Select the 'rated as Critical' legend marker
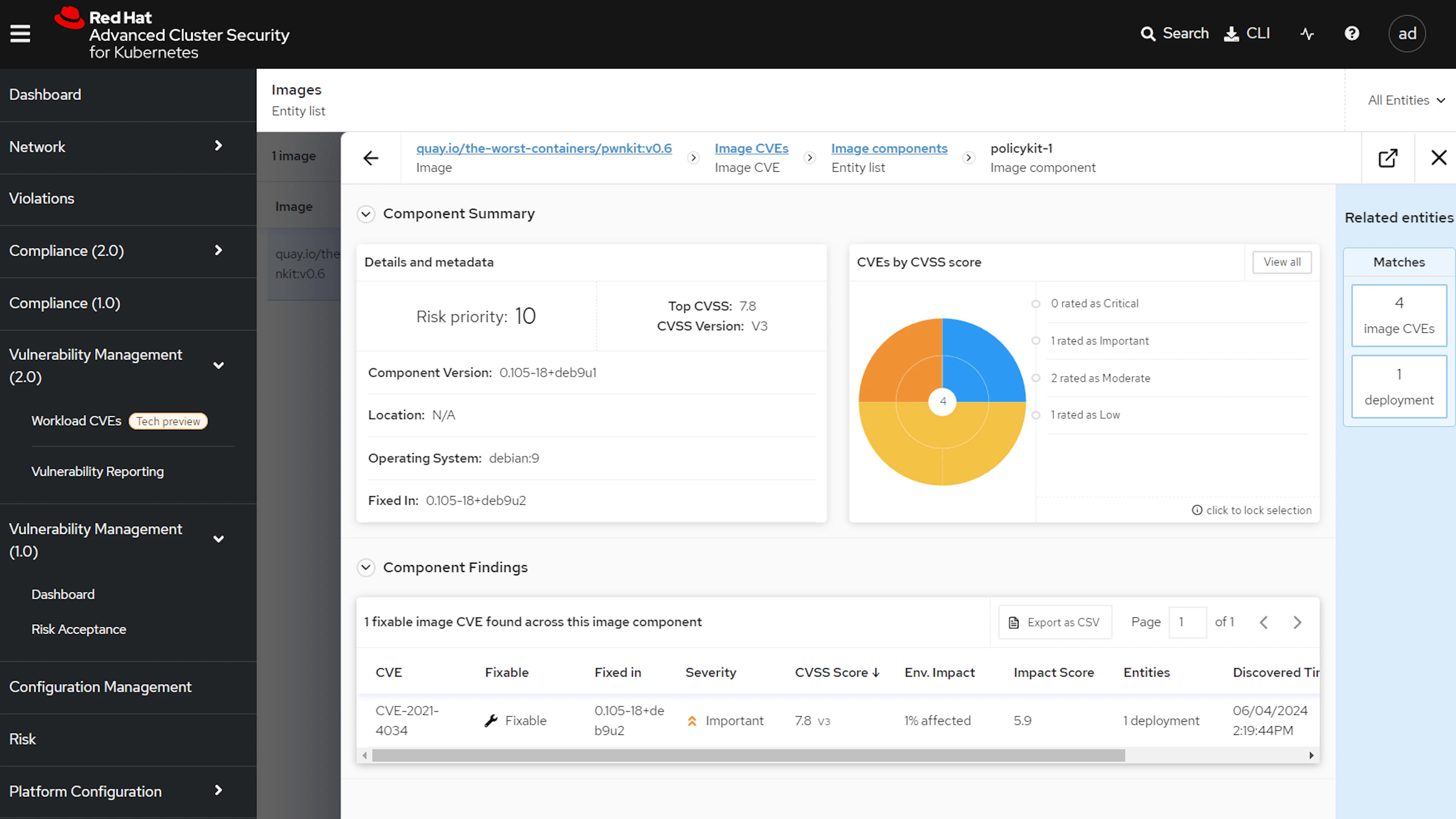Viewport: 1456px width, 819px height. pyautogui.click(x=1036, y=304)
